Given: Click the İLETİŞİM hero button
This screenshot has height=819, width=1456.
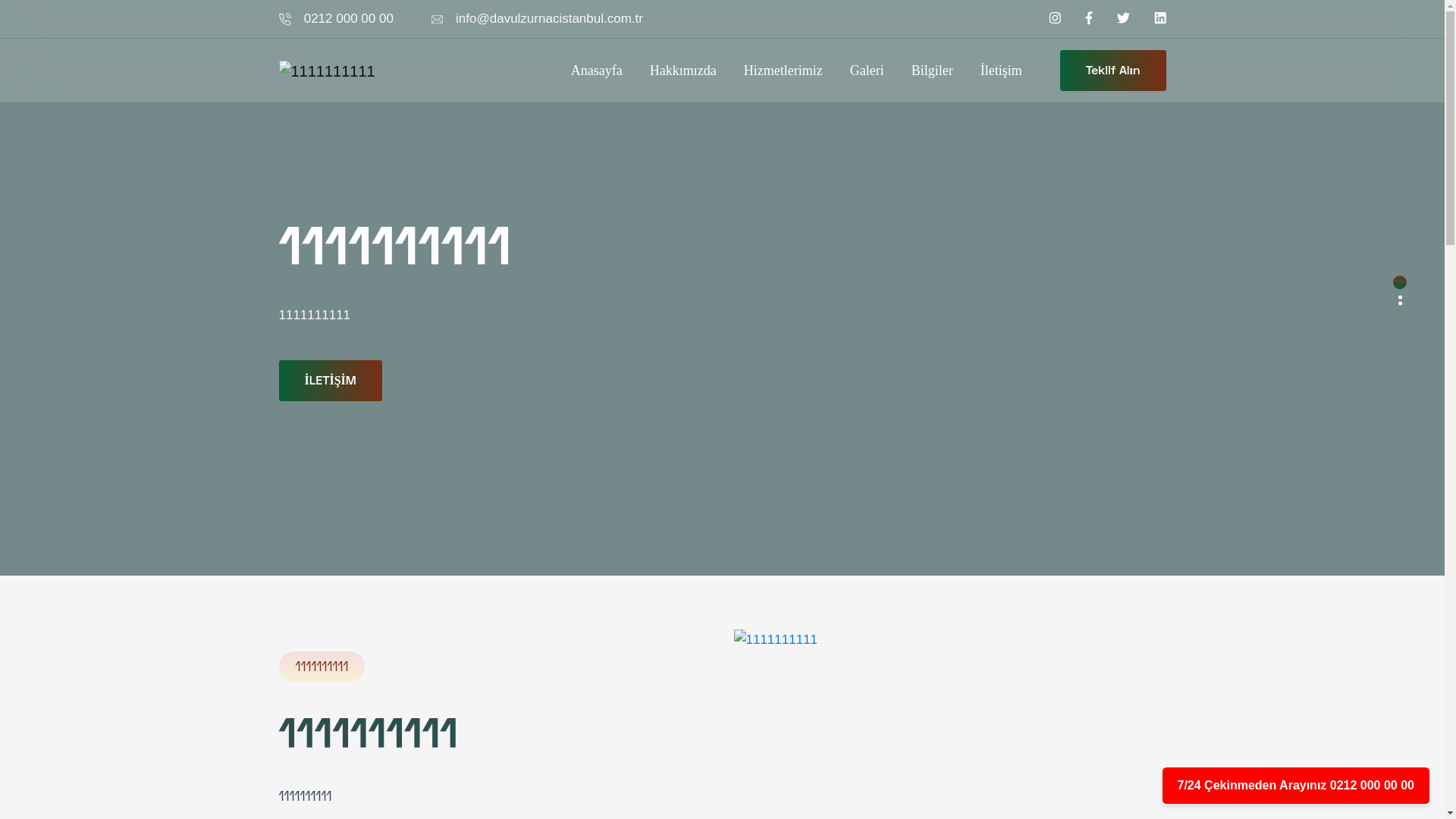Looking at the screenshot, I should click(x=330, y=381).
